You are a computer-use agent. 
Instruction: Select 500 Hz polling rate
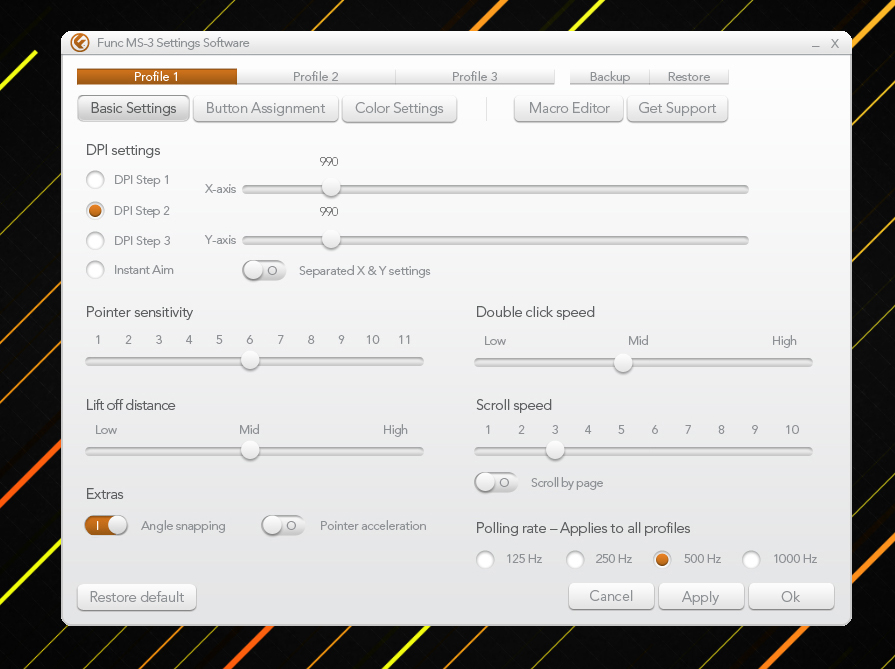662,559
